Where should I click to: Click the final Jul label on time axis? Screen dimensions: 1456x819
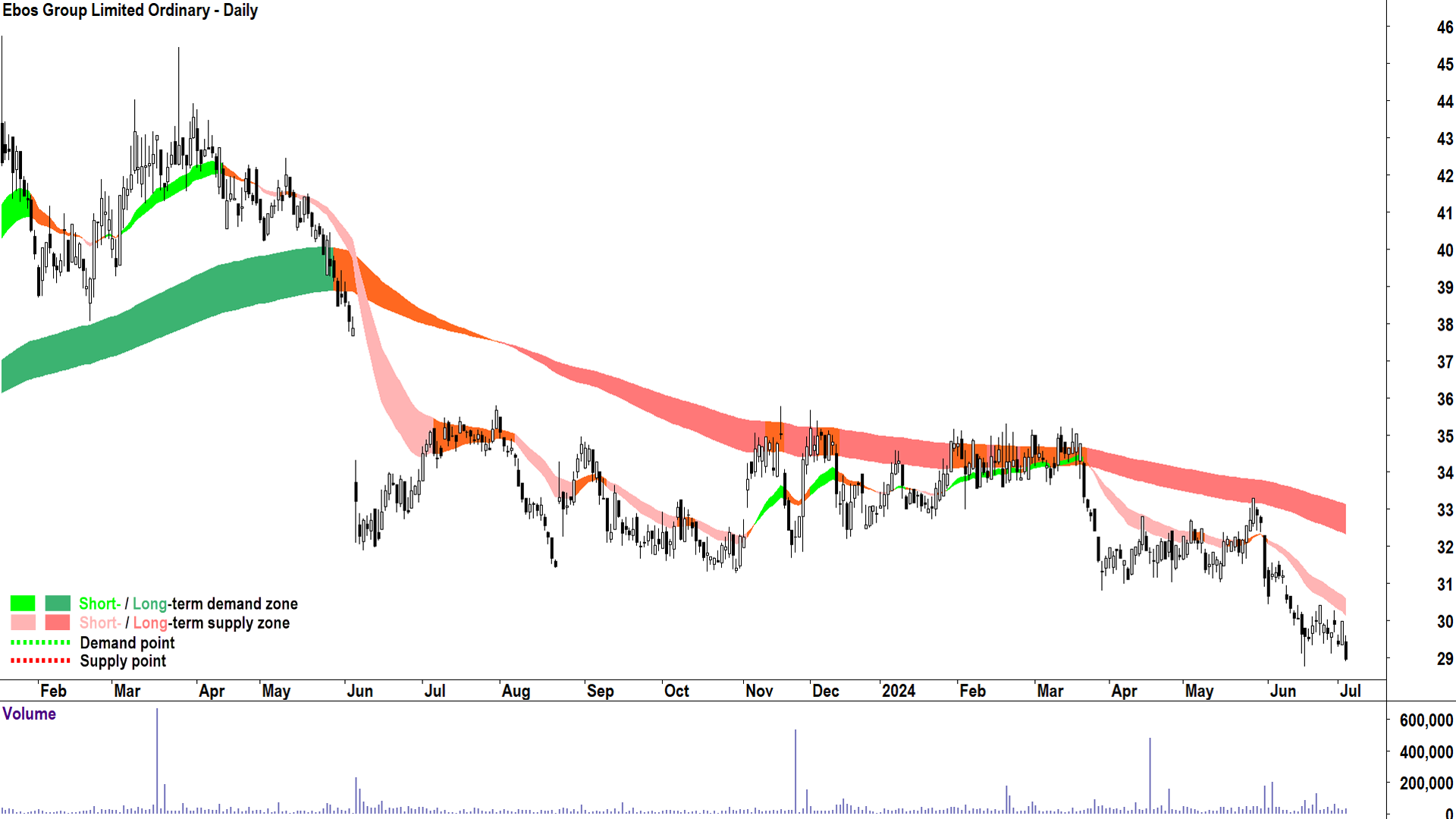click(x=1351, y=691)
